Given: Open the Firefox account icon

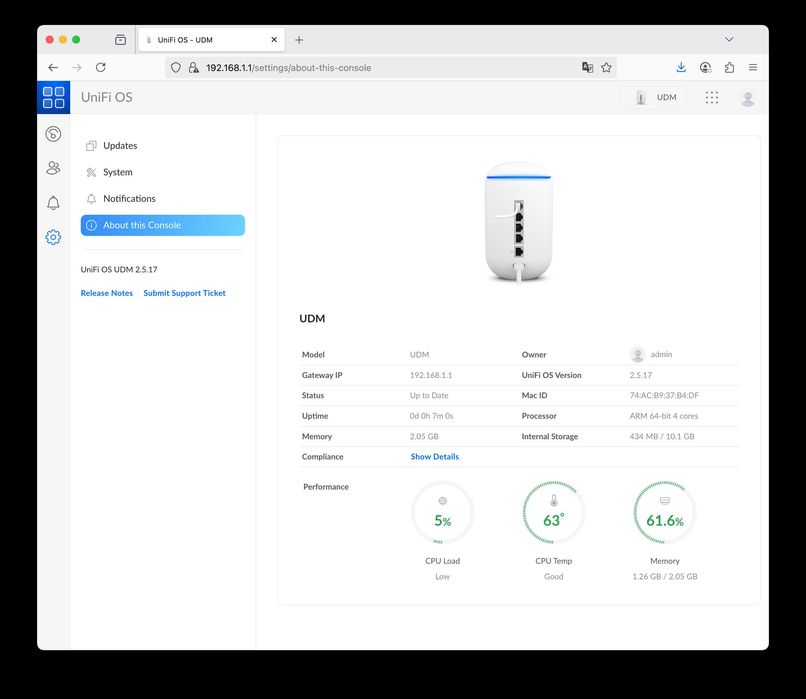Looking at the screenshot, I should (706, 67).
